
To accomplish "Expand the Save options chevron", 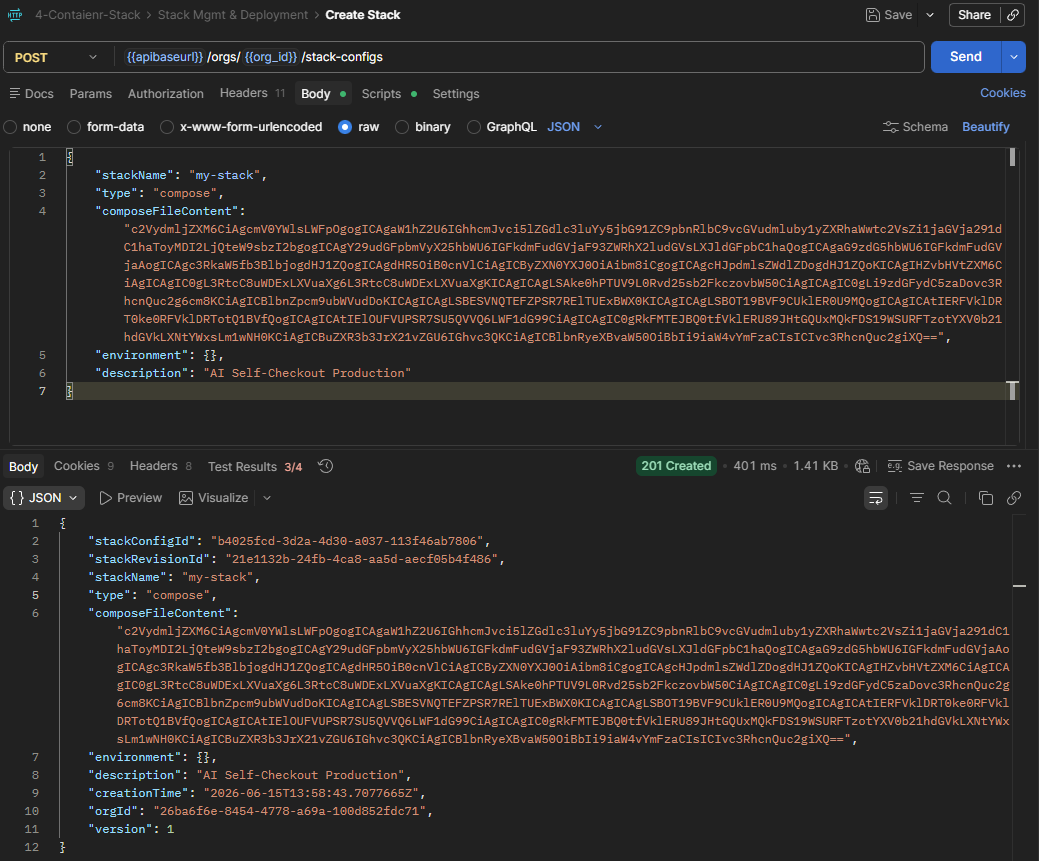I will (x=930, y=15).
